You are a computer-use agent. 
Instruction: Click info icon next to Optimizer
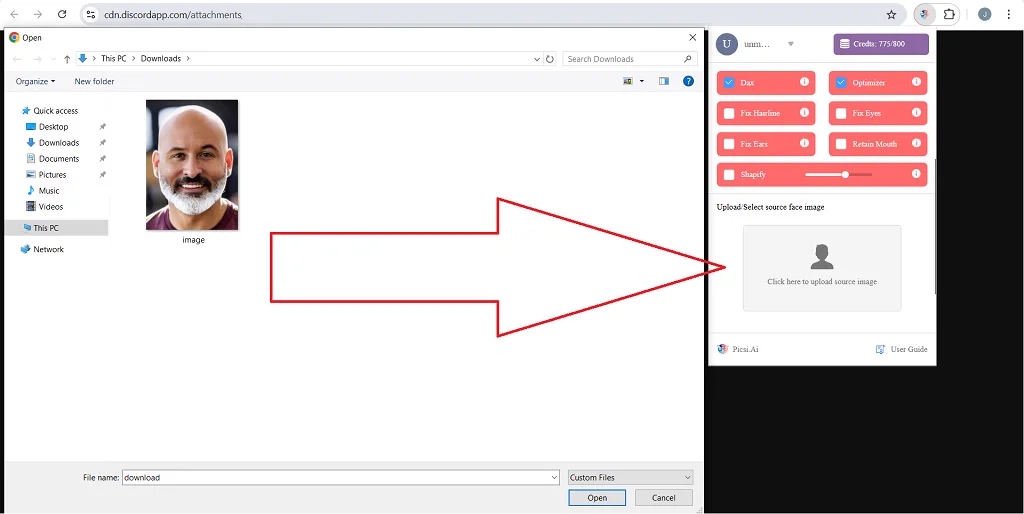tap(916, 82)
